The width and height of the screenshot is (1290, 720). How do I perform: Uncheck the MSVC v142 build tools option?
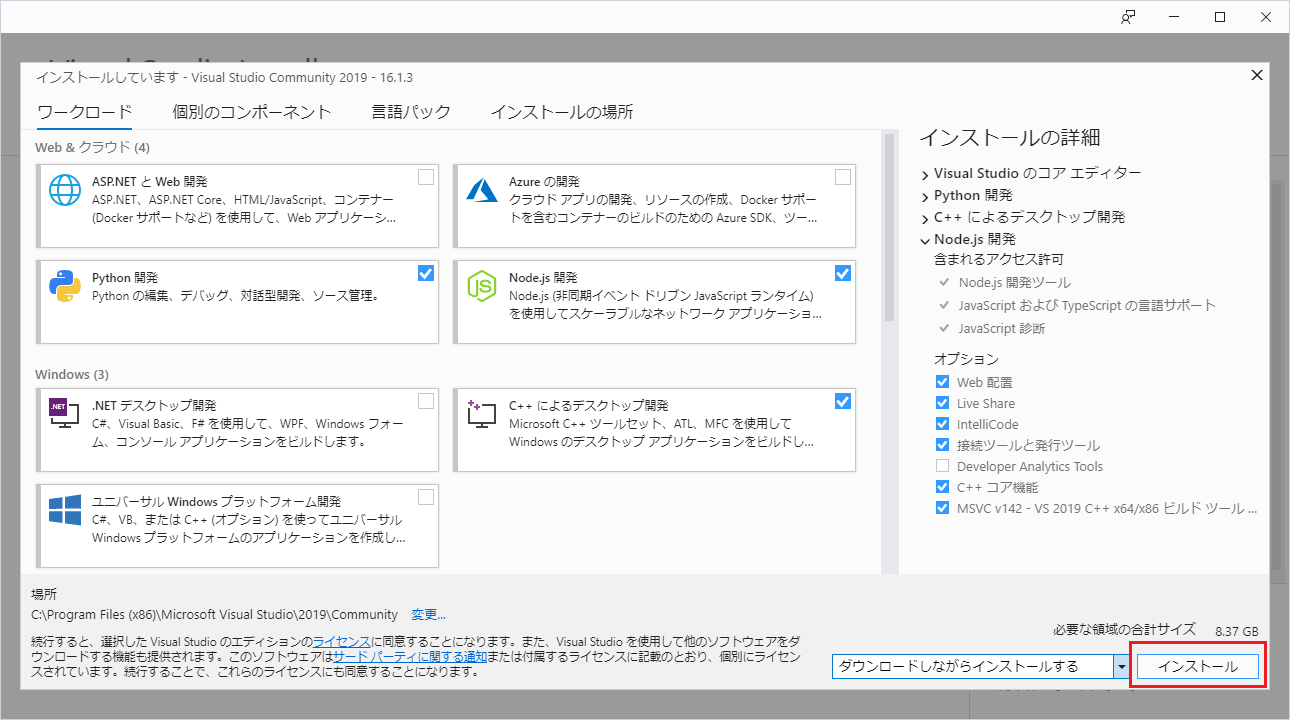tap(942, 508)
